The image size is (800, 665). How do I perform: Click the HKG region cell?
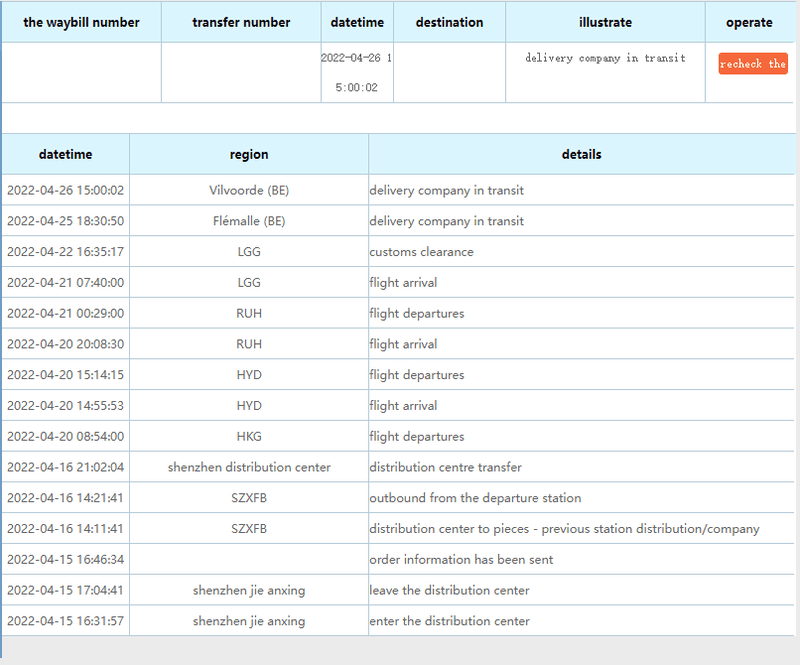pos(249,436)
